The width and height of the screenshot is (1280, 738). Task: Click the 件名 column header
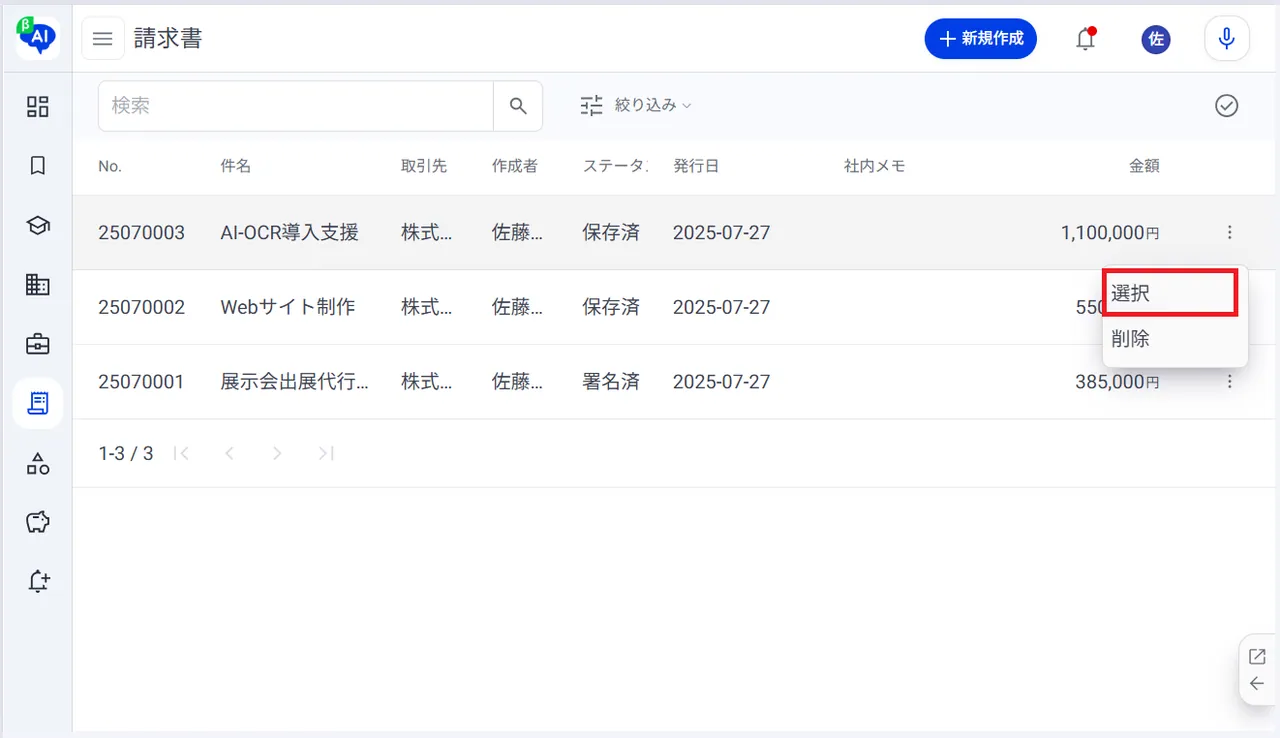pos(236,166)
